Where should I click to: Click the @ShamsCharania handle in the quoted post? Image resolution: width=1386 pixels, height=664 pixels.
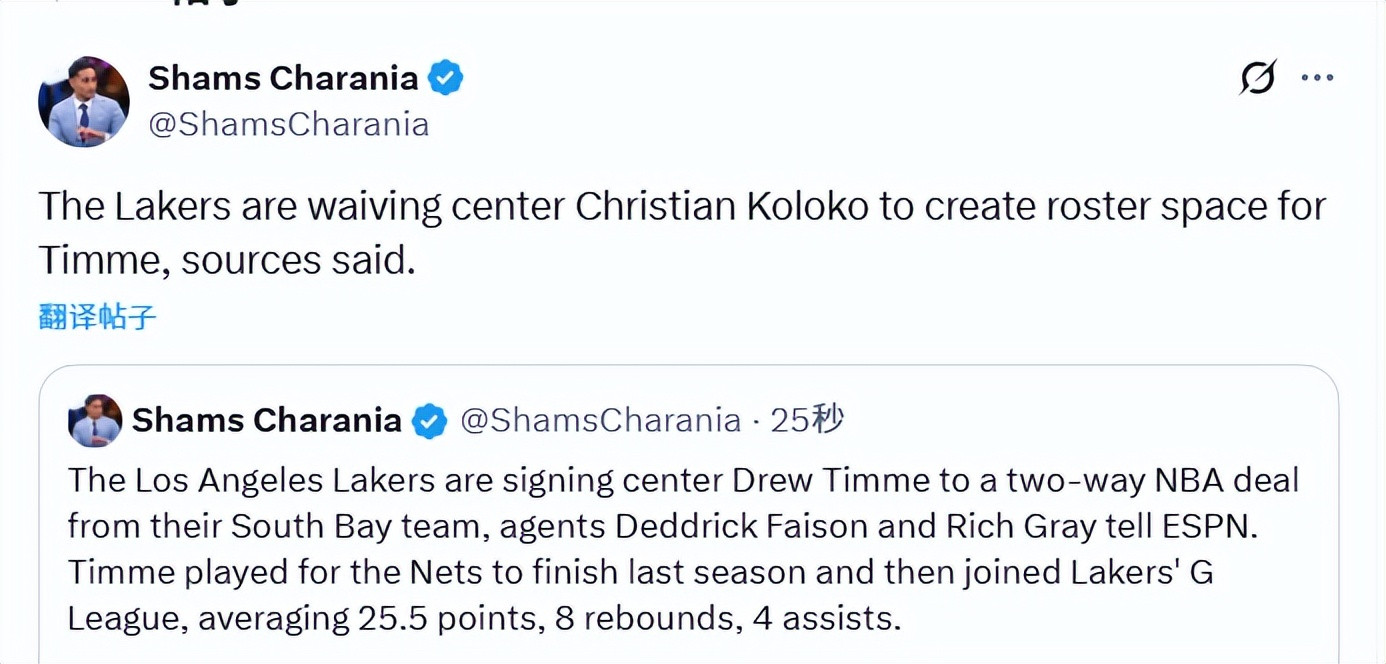tap(600, 421)
